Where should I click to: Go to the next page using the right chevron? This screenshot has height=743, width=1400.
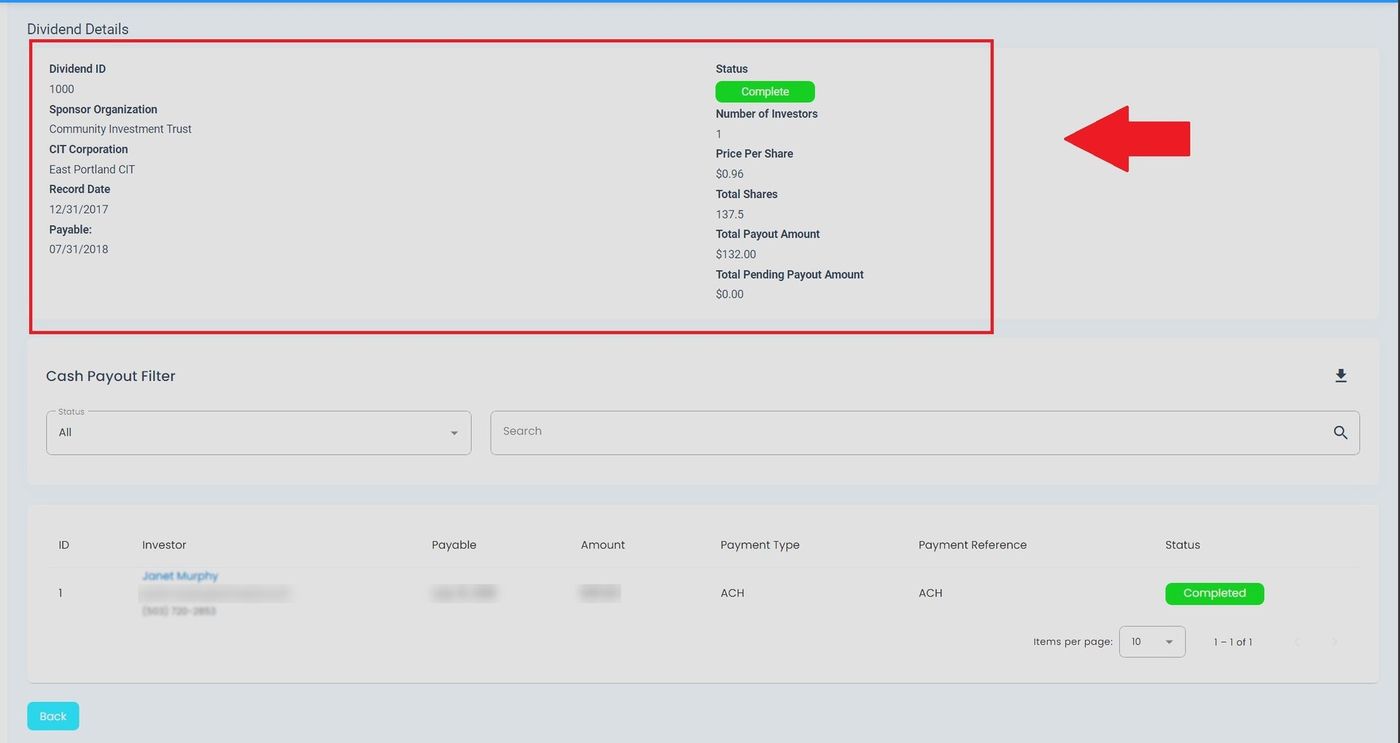1334,642
